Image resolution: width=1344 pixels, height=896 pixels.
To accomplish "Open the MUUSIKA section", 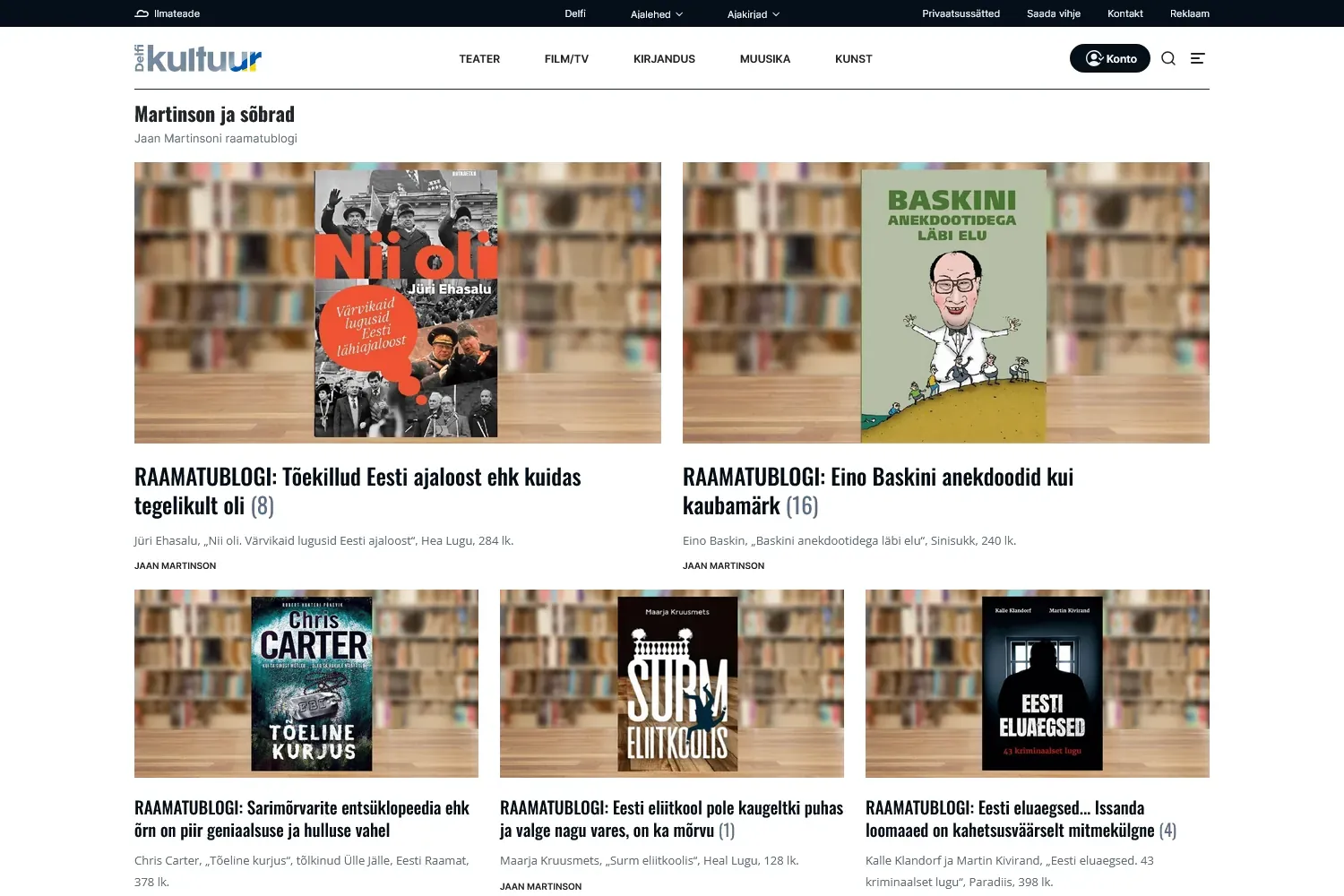I will 764,59.
